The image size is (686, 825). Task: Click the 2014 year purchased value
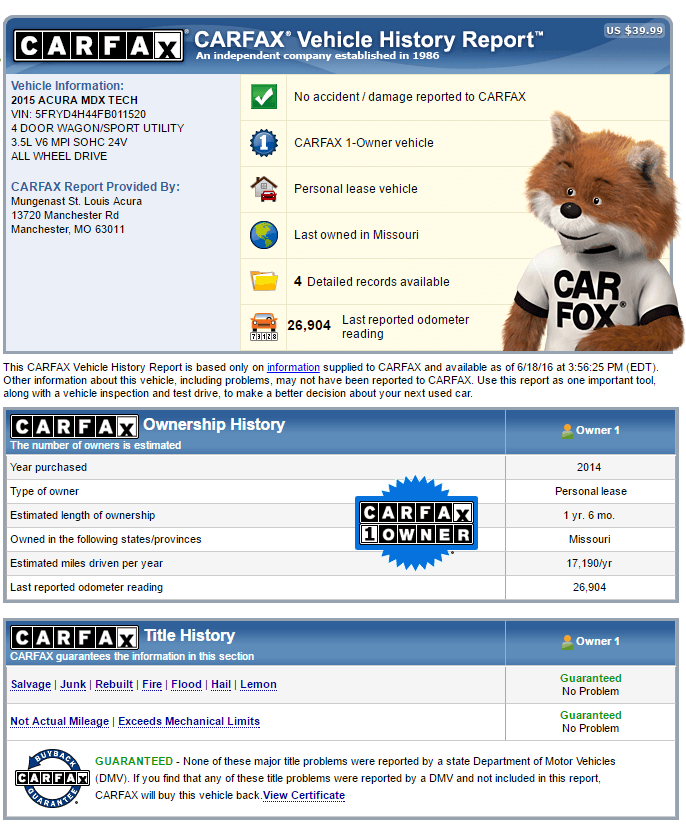pyautogui.click(x=589, y=467)
